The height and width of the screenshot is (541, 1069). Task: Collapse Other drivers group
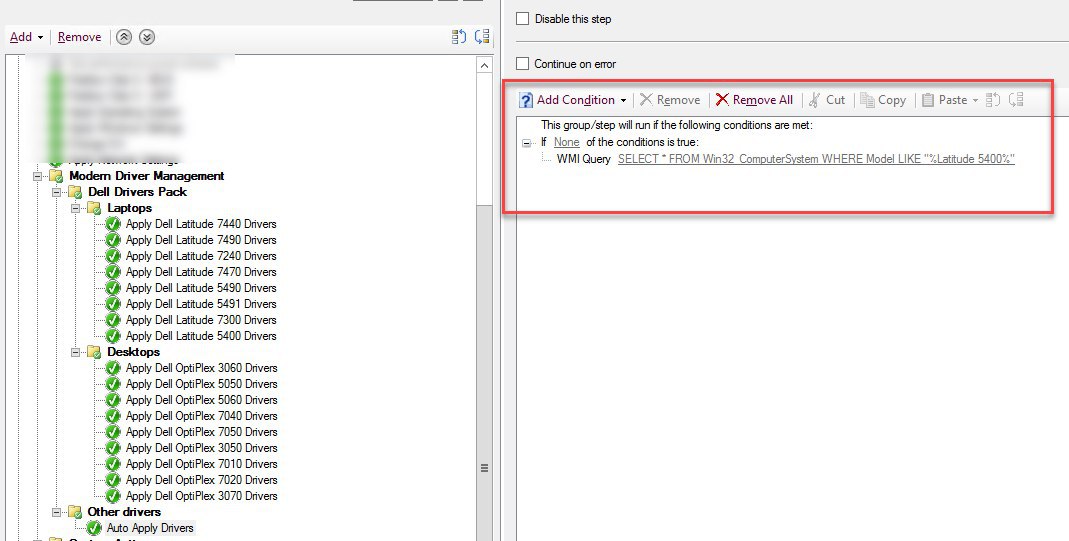coord(57,512)
